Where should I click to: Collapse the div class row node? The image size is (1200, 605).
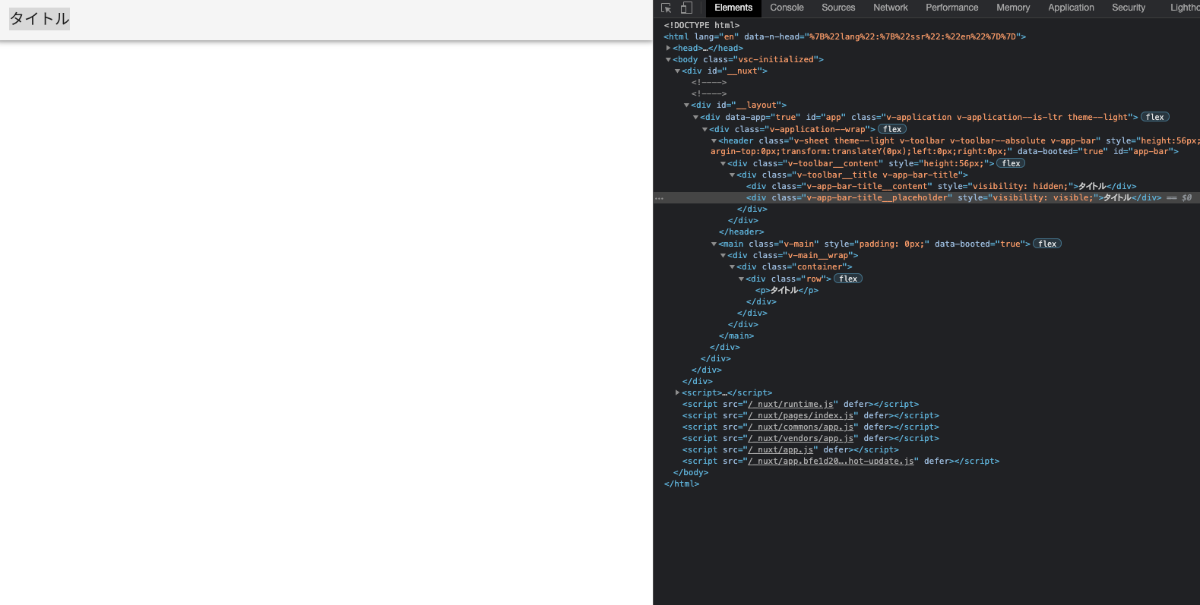(741, 279)
